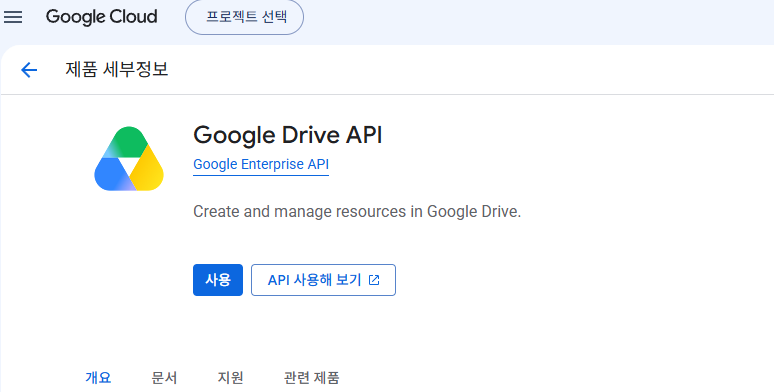
Task: Go to the 관련 제품 tab
Action: [311, 378]
